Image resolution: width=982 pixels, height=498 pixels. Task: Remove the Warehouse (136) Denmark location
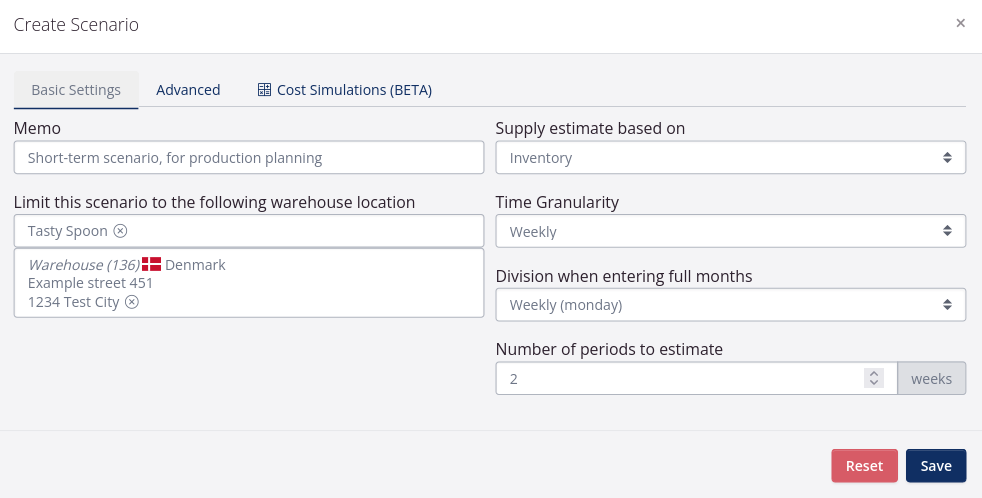132,302
